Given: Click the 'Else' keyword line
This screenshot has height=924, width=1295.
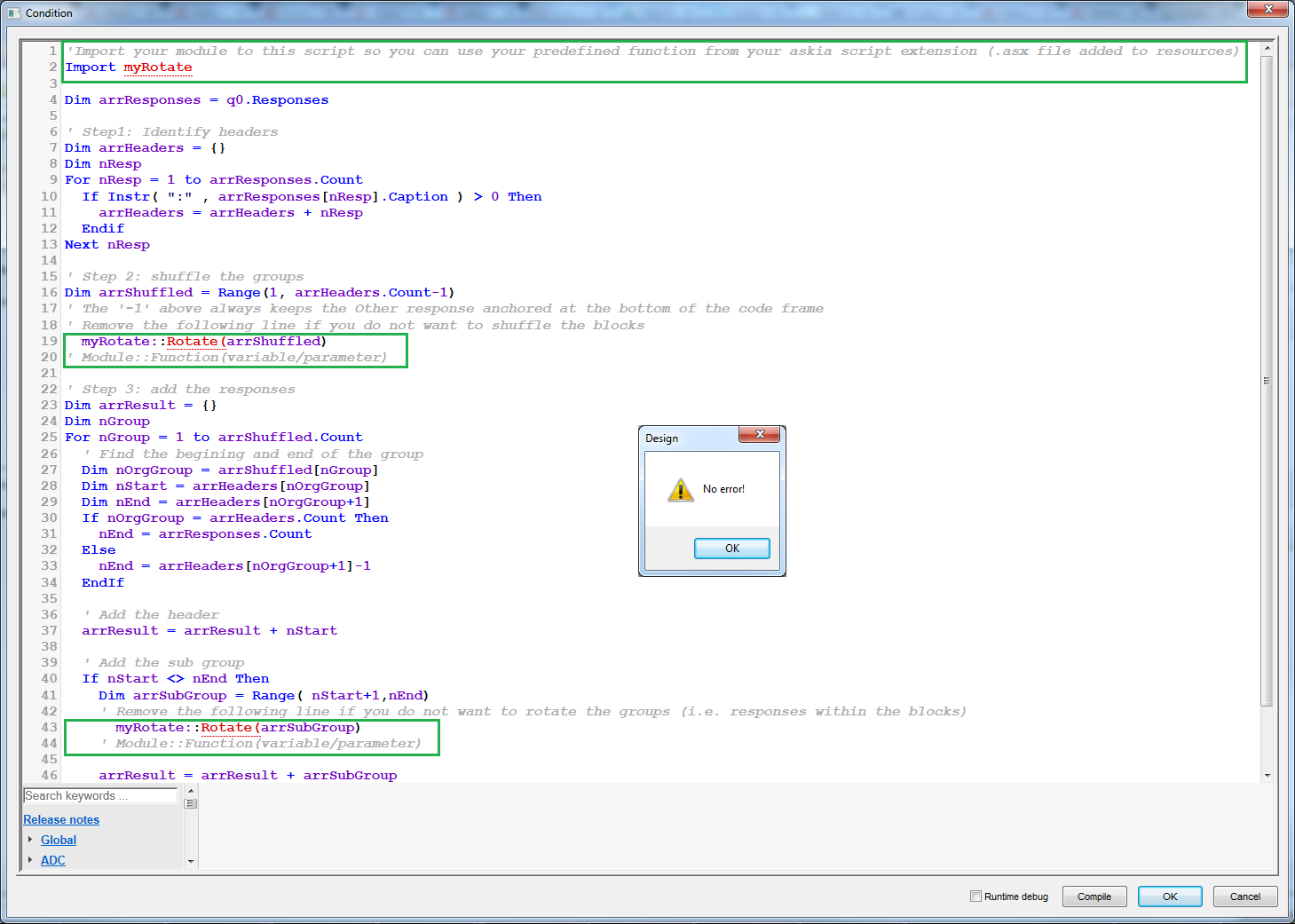Looking at the screenshot, I should pos(99,550).
